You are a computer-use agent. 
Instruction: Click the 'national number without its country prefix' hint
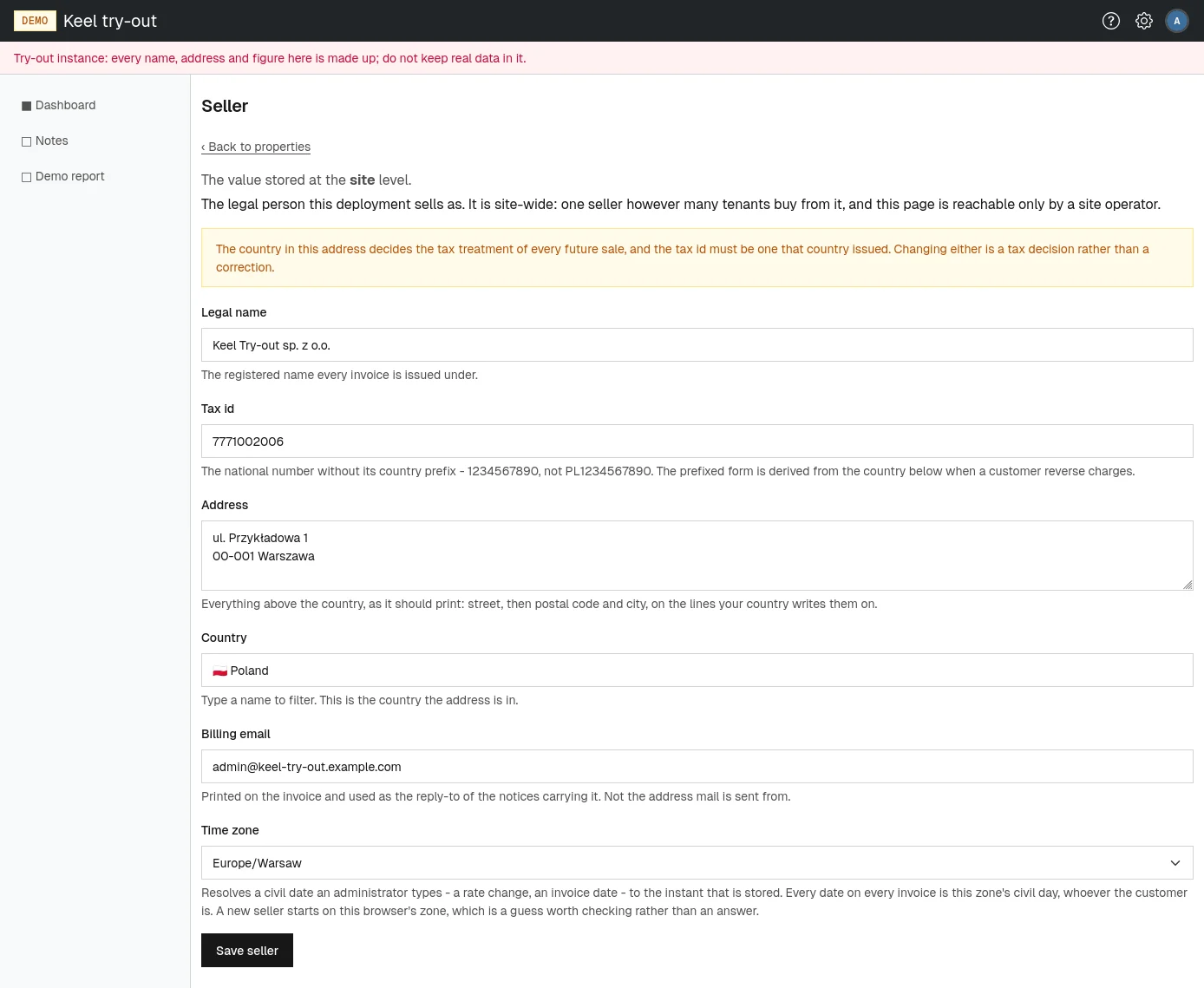pyautogui.click(x=668, y=471)
